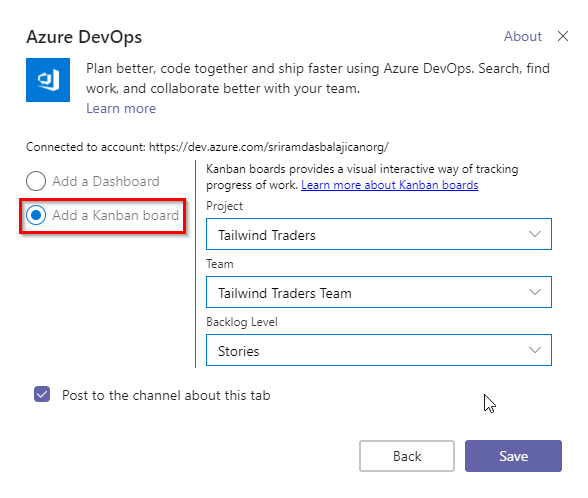The width and height of the screenshot is (588, 498).
Task: Open Learn more about Kanban boards link
Action: tap(390, 185)
